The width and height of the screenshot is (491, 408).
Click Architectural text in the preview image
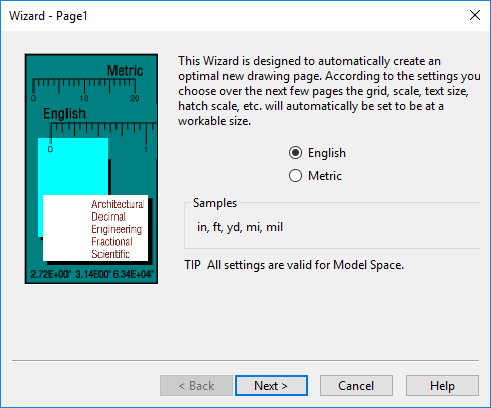[x=117, y=204]
